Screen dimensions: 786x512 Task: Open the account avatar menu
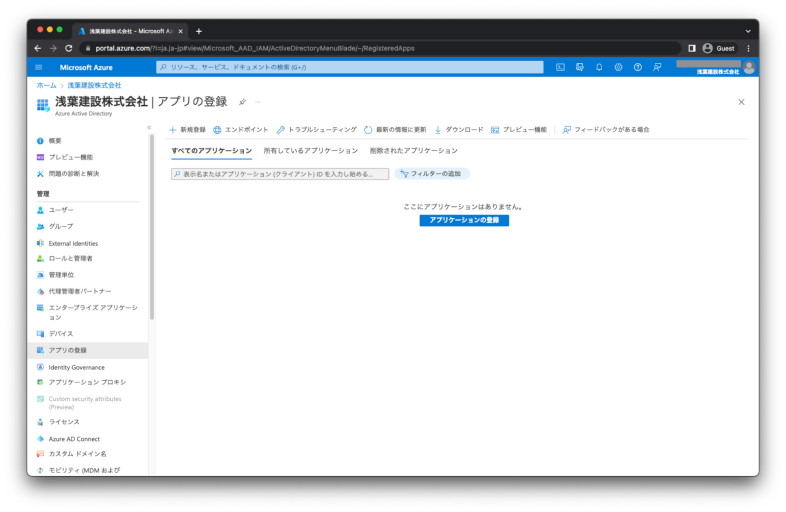click(749, 67)
